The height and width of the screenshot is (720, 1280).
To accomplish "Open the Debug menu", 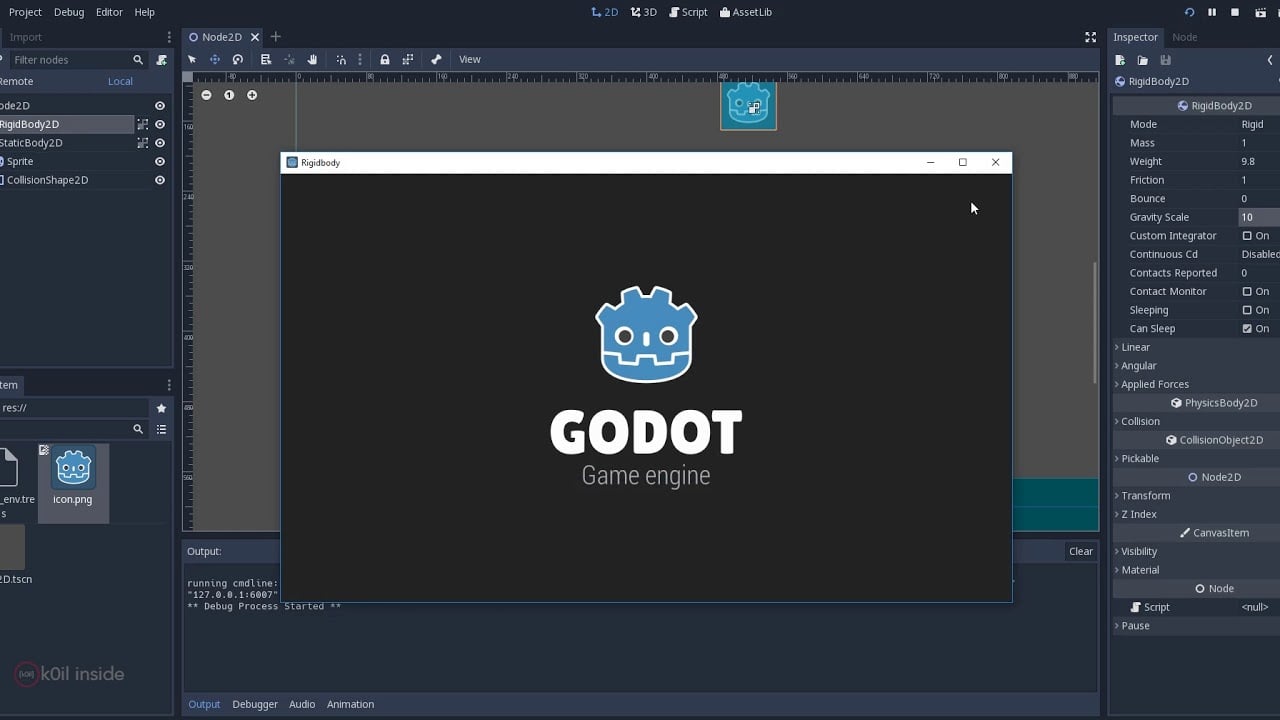I will [x=69, y=12].
